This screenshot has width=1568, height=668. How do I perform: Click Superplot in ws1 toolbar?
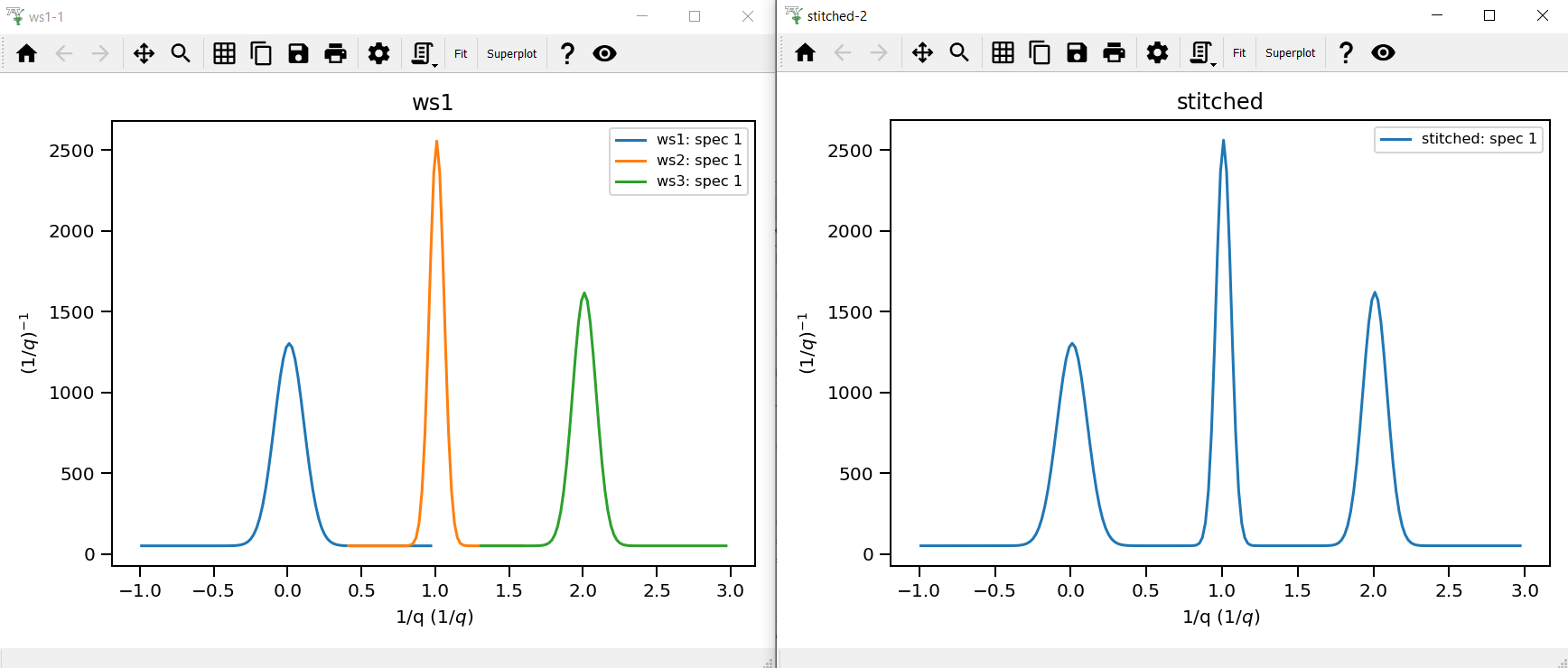pos(511,54)
